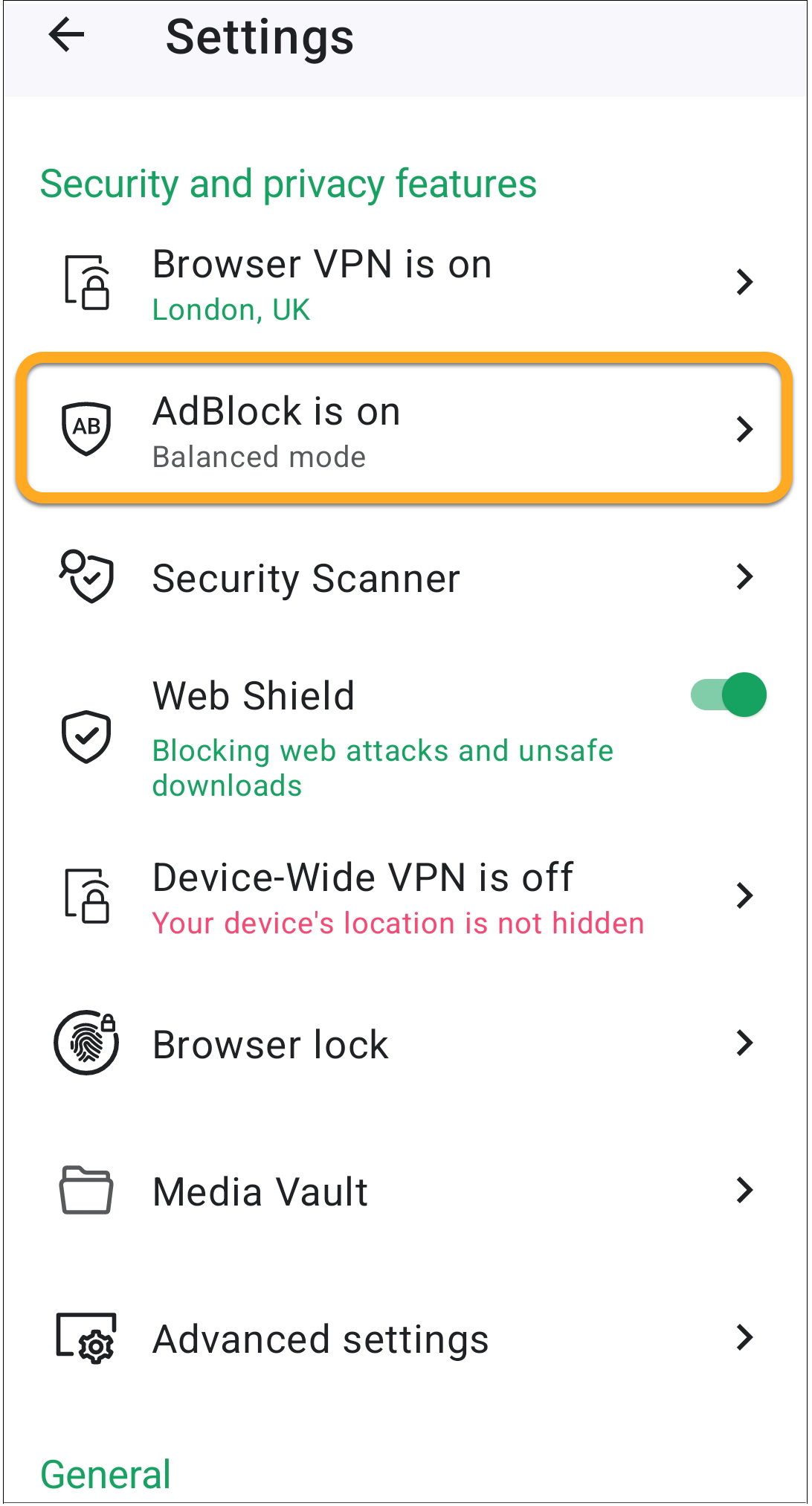Click the Device-Wide VPN lock icon
The image size is (812, 1506).
[86, 895]
